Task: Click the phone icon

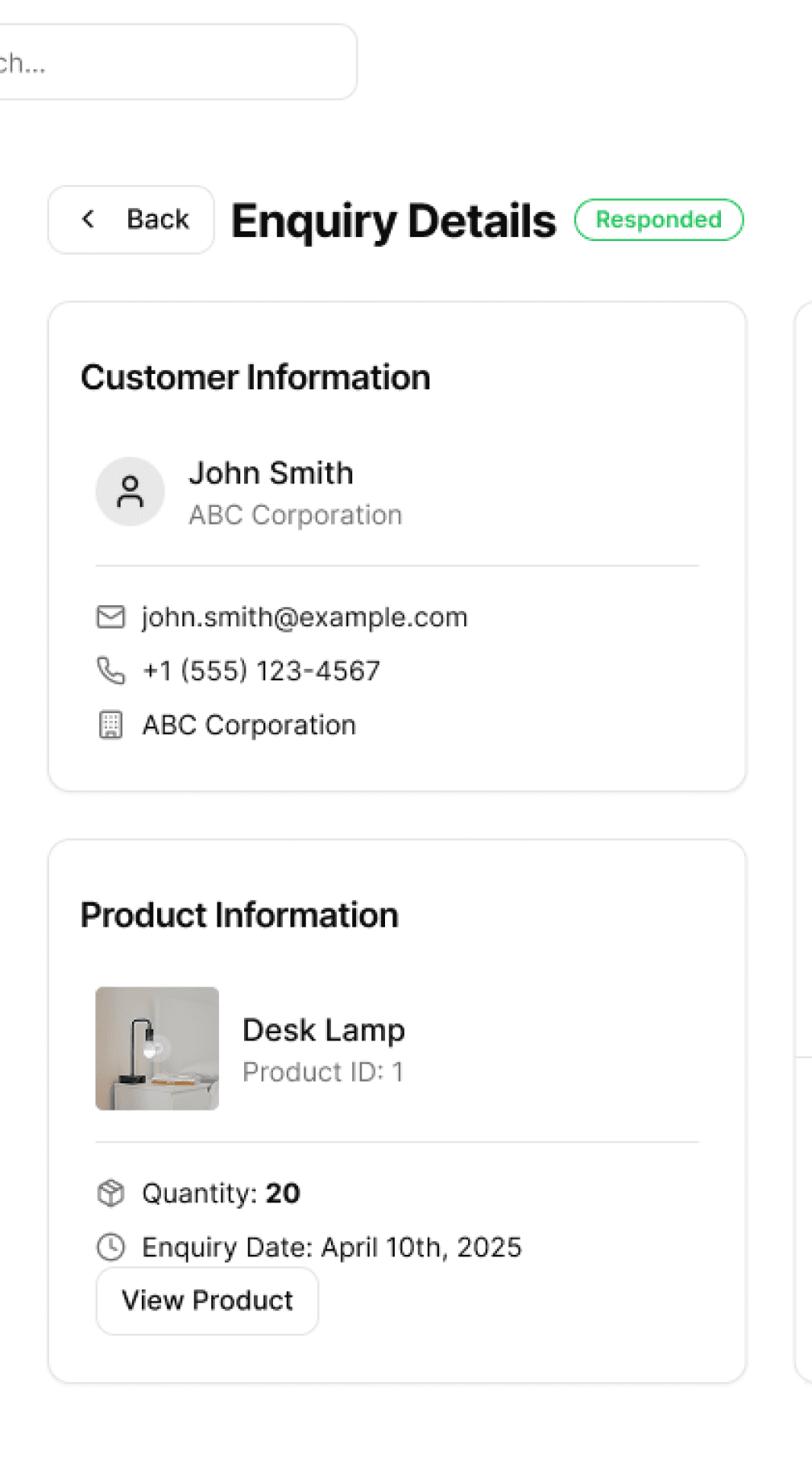Action: [110, 671]
